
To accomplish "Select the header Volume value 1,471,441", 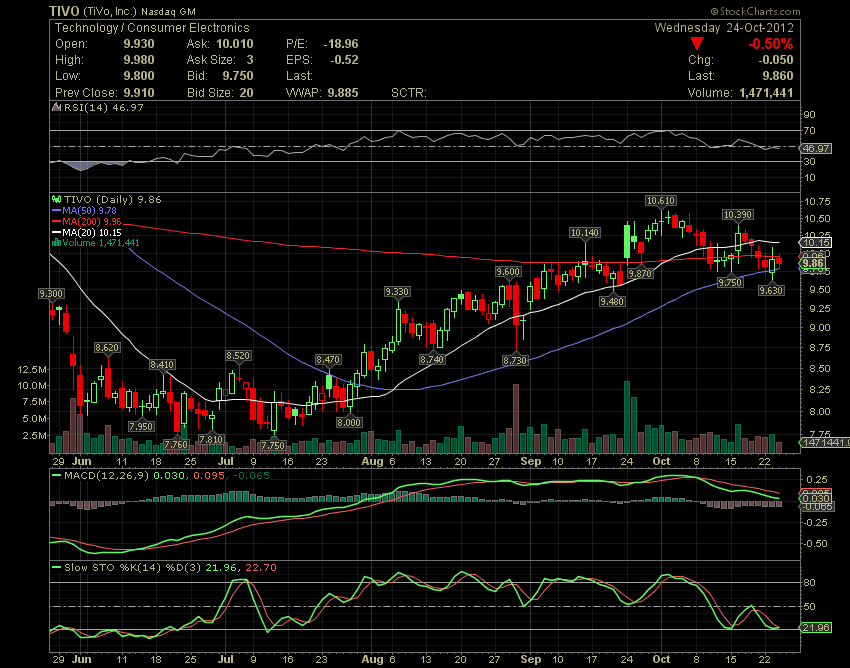I will [x=767, y=93].
